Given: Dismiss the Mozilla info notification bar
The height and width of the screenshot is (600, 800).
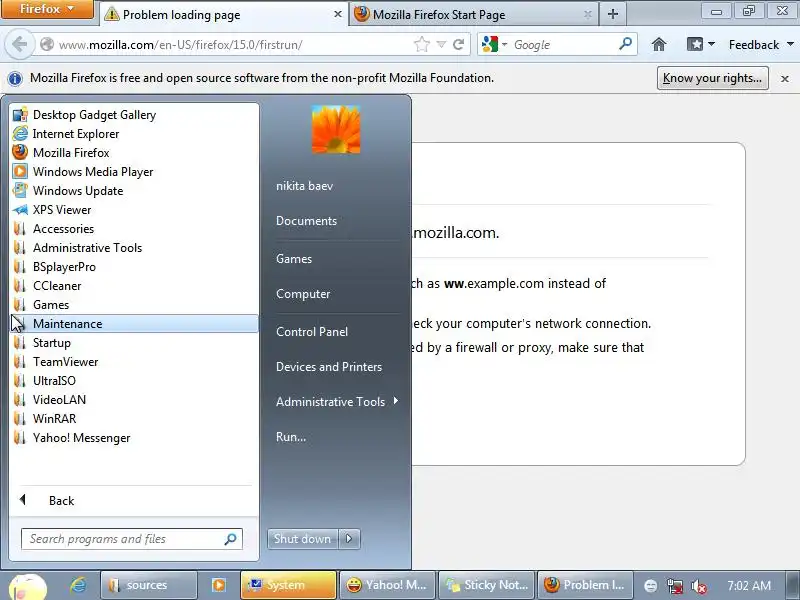Looking at the screenshot, I should [785, 79].
